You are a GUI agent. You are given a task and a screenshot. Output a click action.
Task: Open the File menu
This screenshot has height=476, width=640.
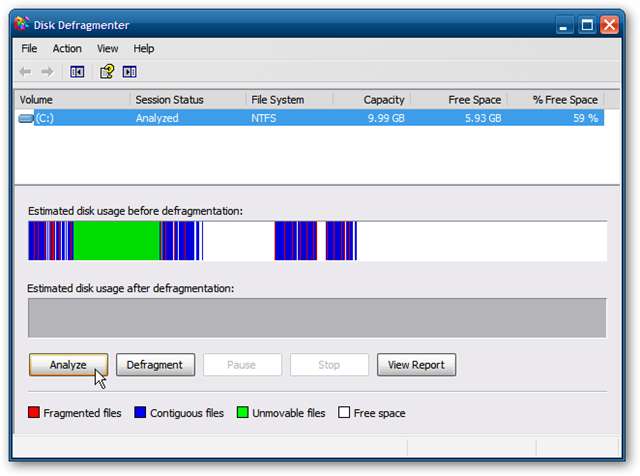pos(29,48)
